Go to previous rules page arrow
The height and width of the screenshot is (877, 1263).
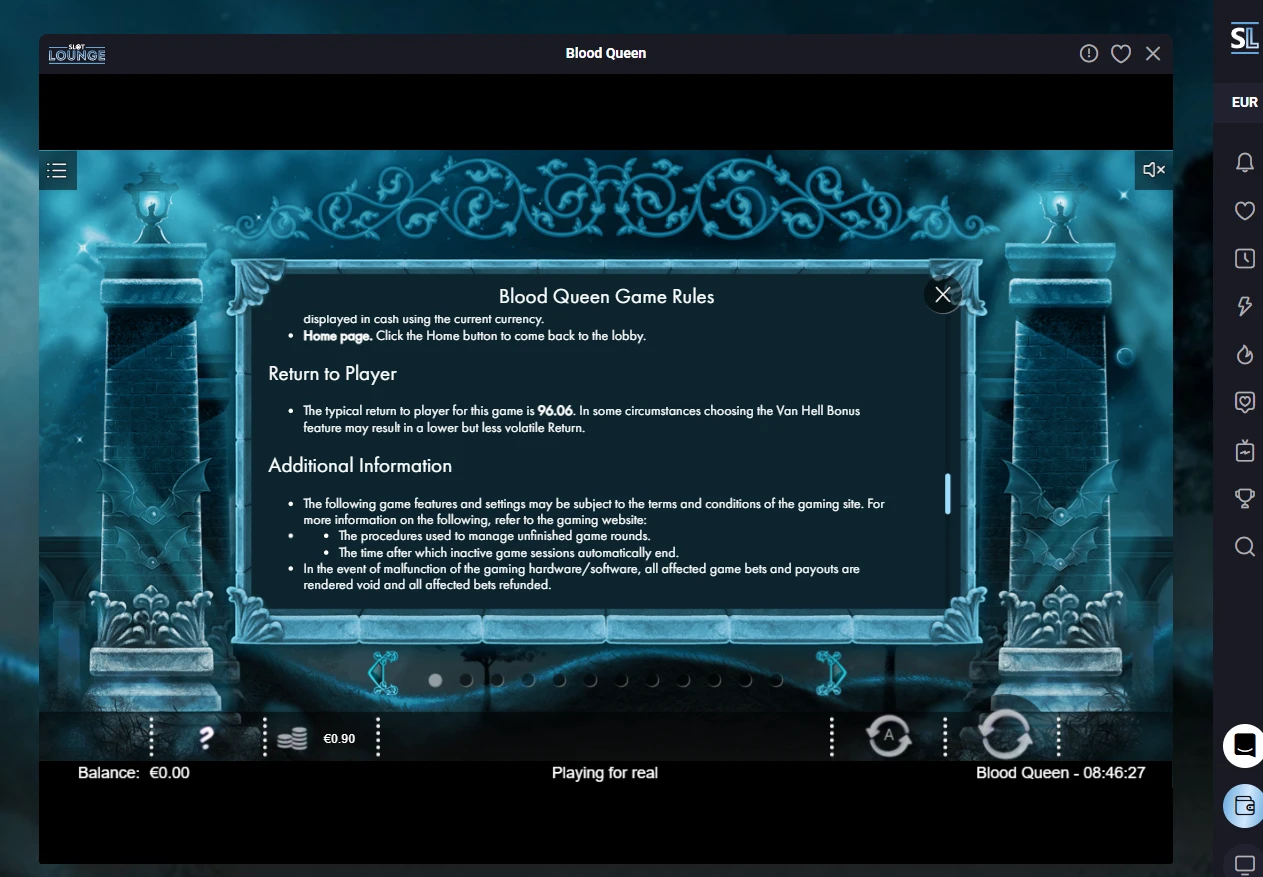(x=382, y=673)
